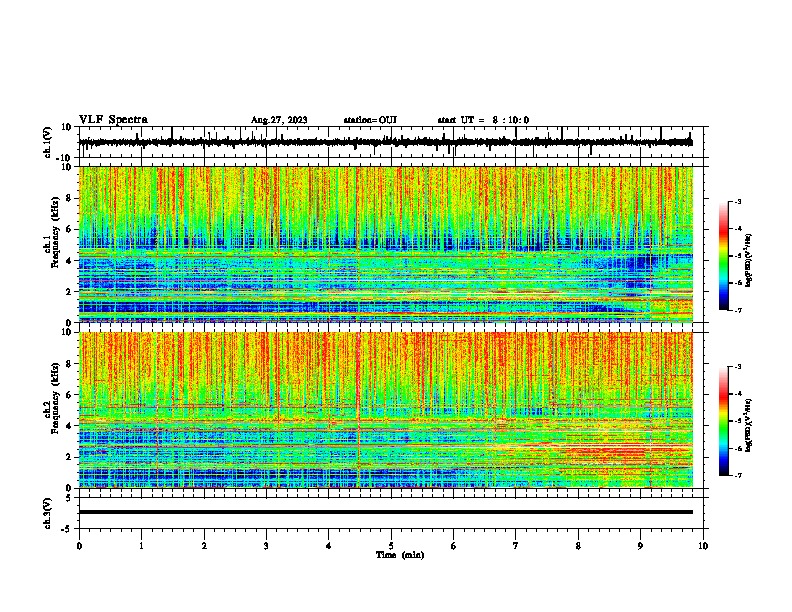Click the 'Time (min)' axis label

[x=400, y=555]
